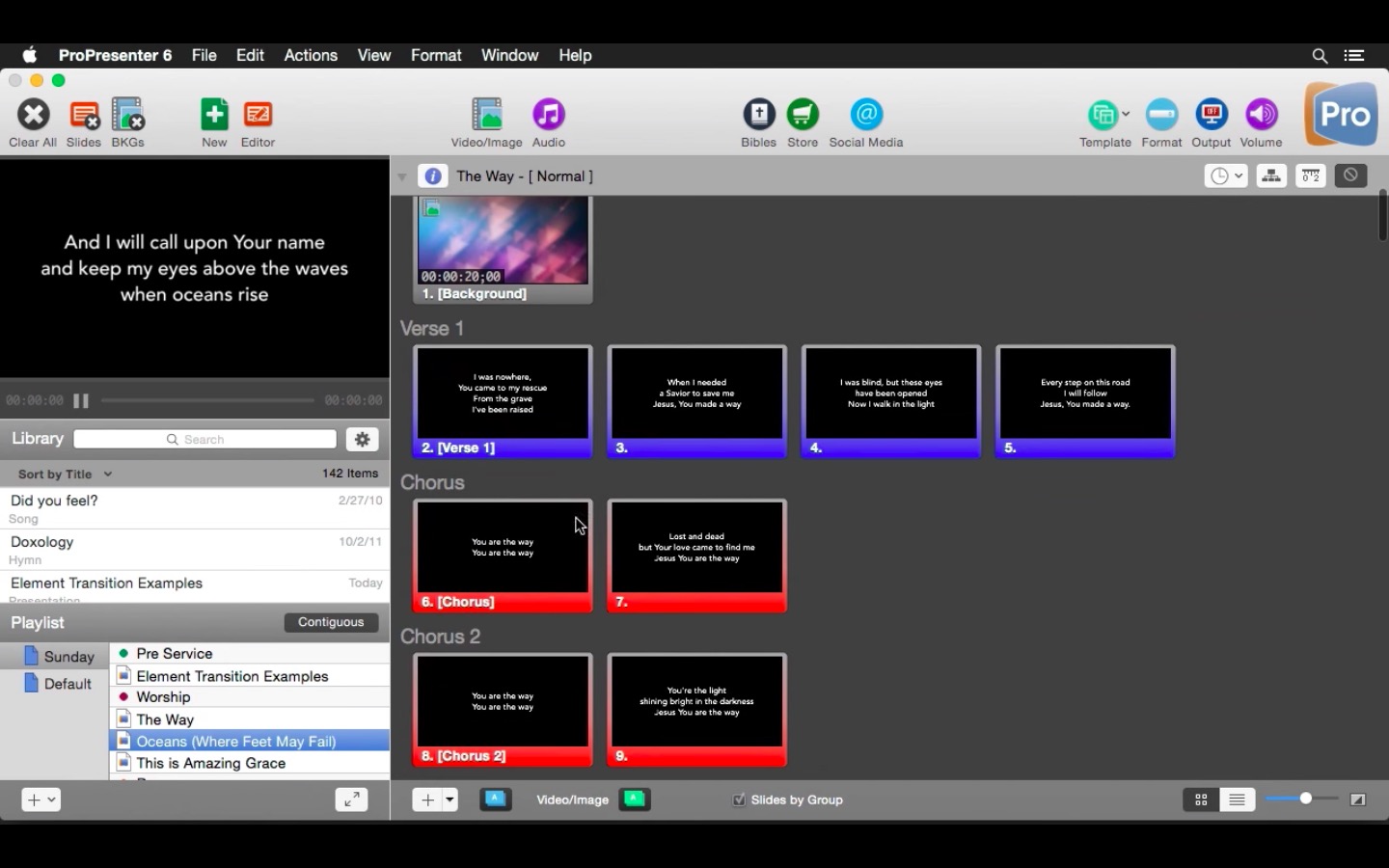
Task: Click the bottom right corner expand icon
Action: click(1358, 800)
